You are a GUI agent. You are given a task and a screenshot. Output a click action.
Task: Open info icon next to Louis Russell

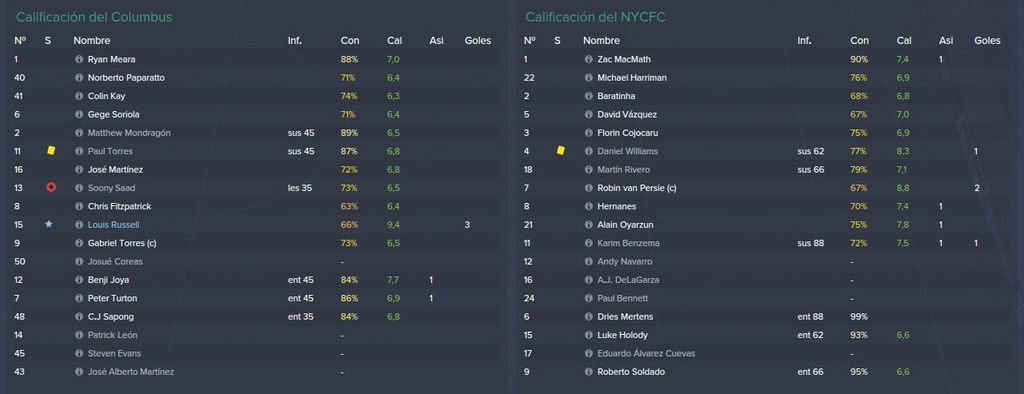pyautogui.click(x=80, y=225)
